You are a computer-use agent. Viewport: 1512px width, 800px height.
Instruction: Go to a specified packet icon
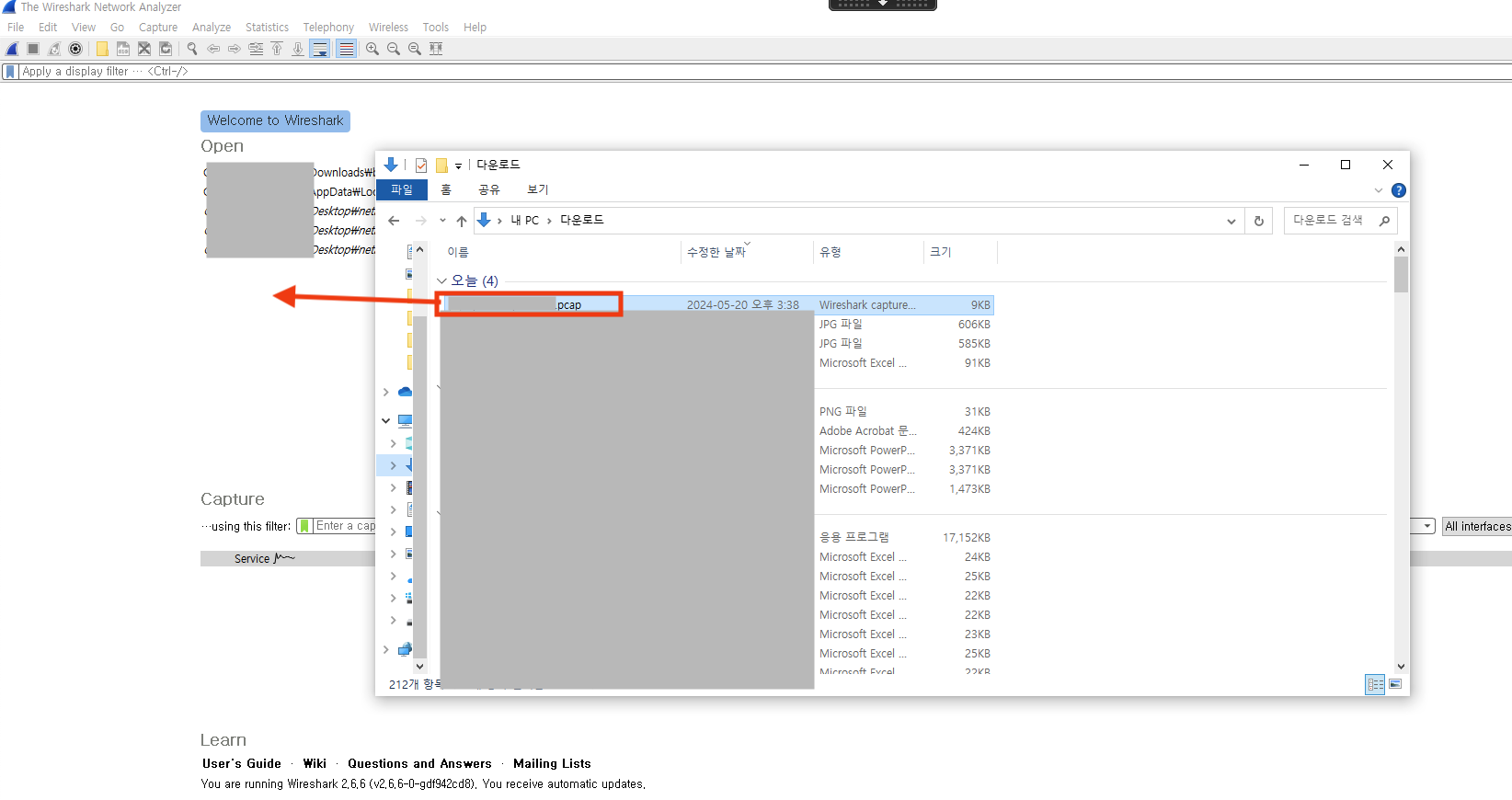[x=256, y=49]
